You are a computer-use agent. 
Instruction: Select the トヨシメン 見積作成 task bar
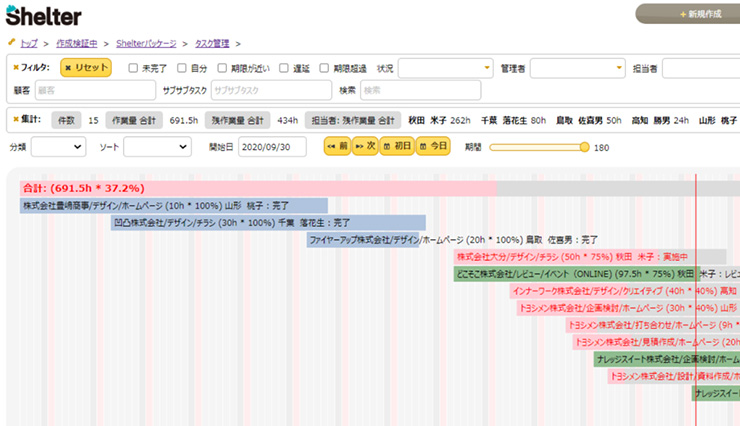click(656, 342)
